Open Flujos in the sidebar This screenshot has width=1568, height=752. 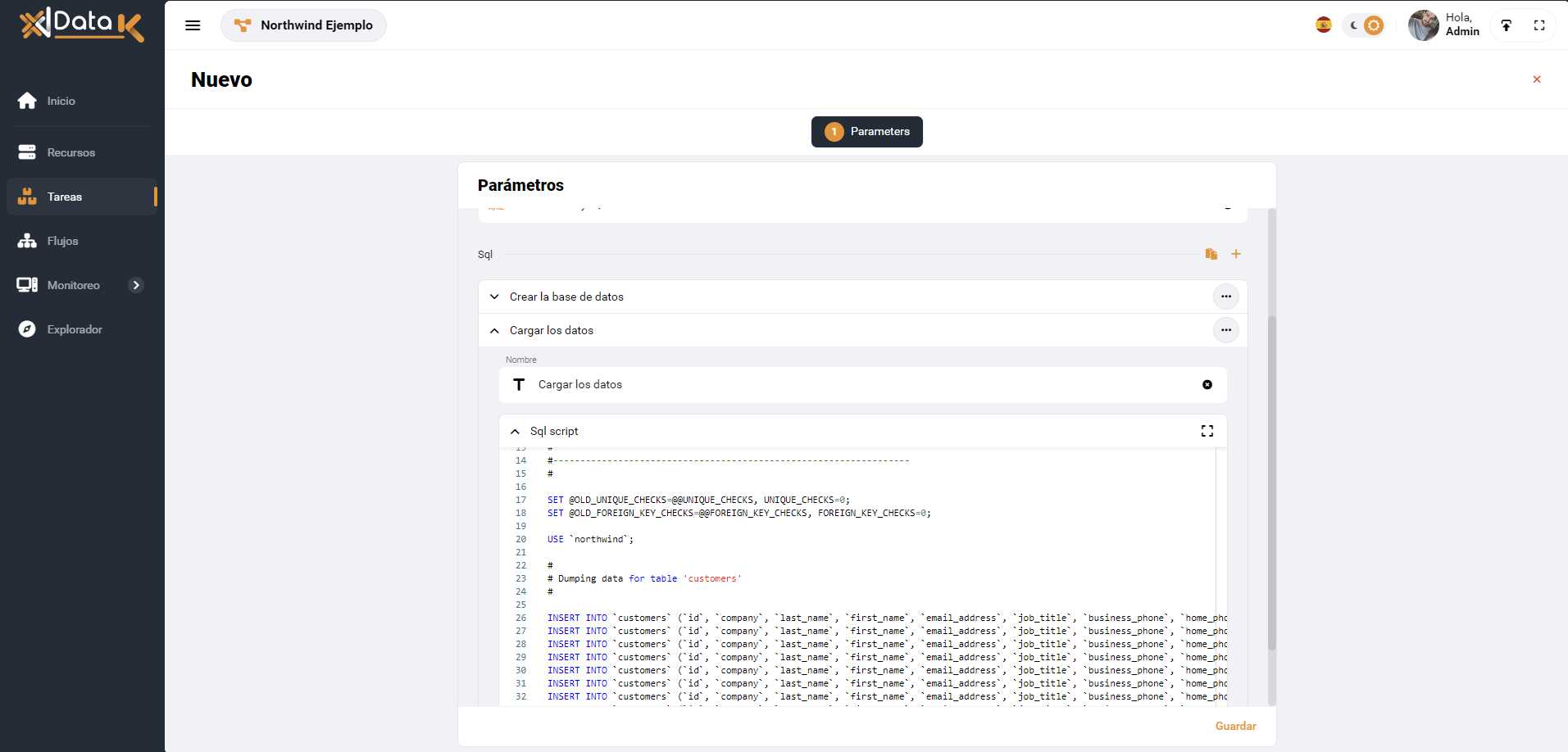[x=62, y=241]
